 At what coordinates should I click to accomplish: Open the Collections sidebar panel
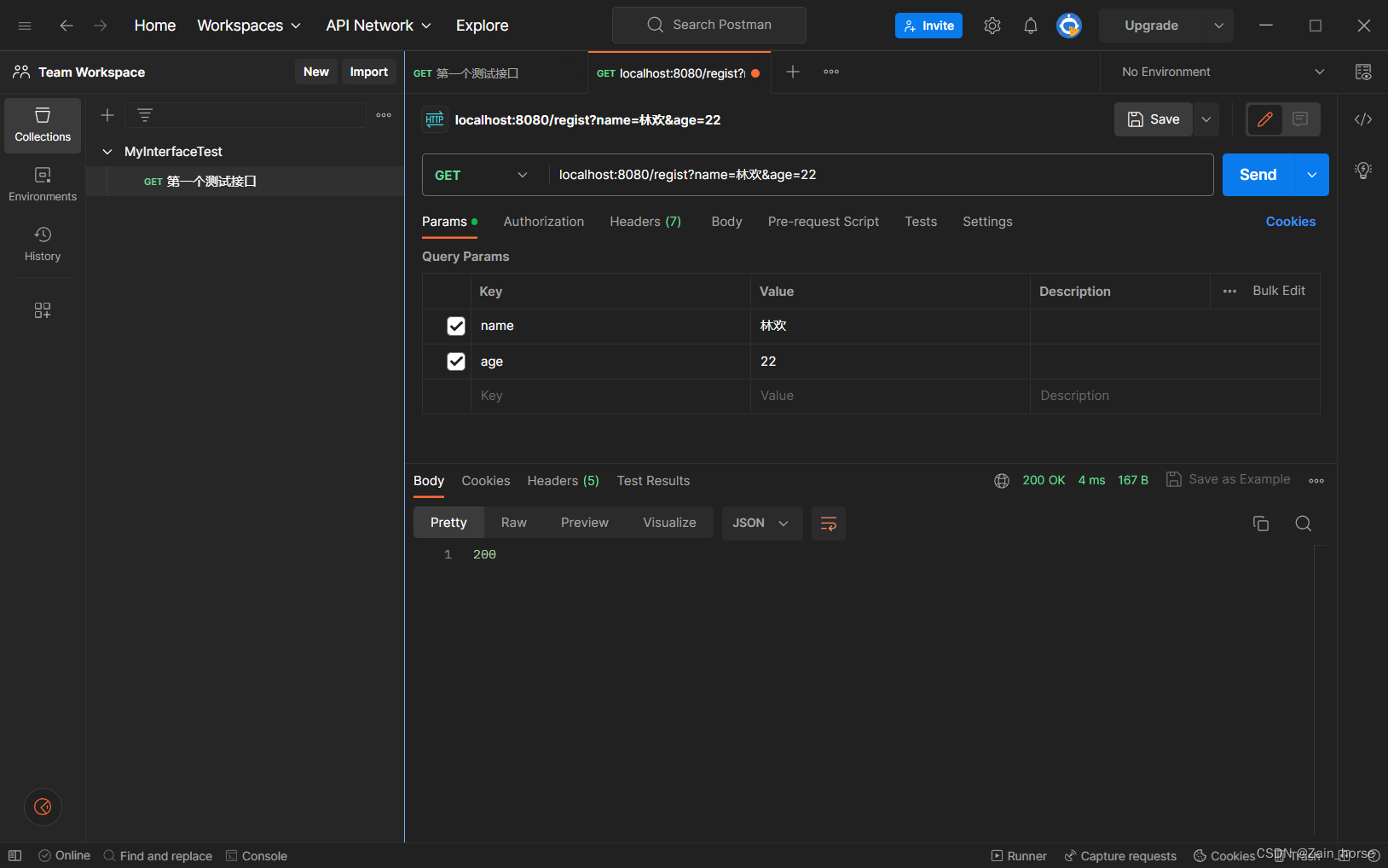click(43, 125)
